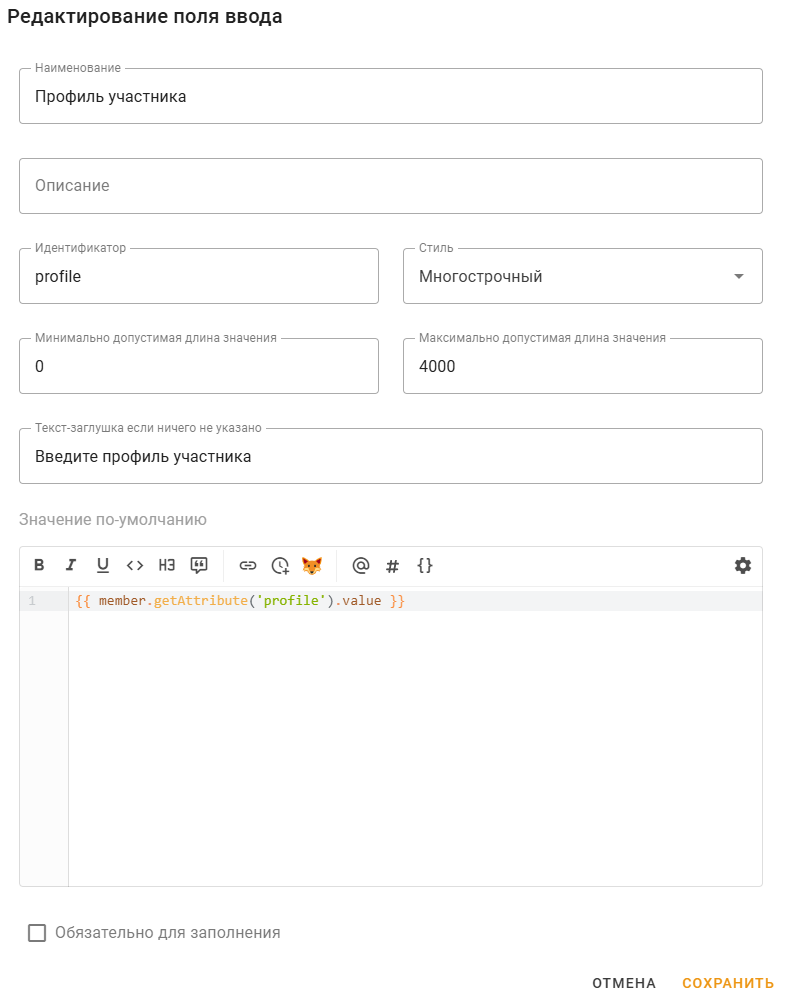Click the Наименование field containing Профиль участника
This screenshot has width=785, height=1001.
390,96
